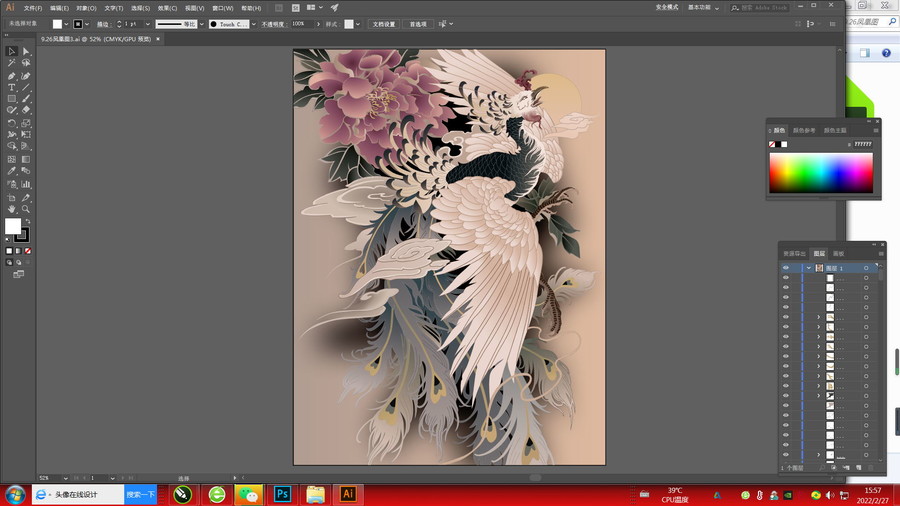
Task: Collapse the 图层 1 layer chevron
Action: [809, 268]
